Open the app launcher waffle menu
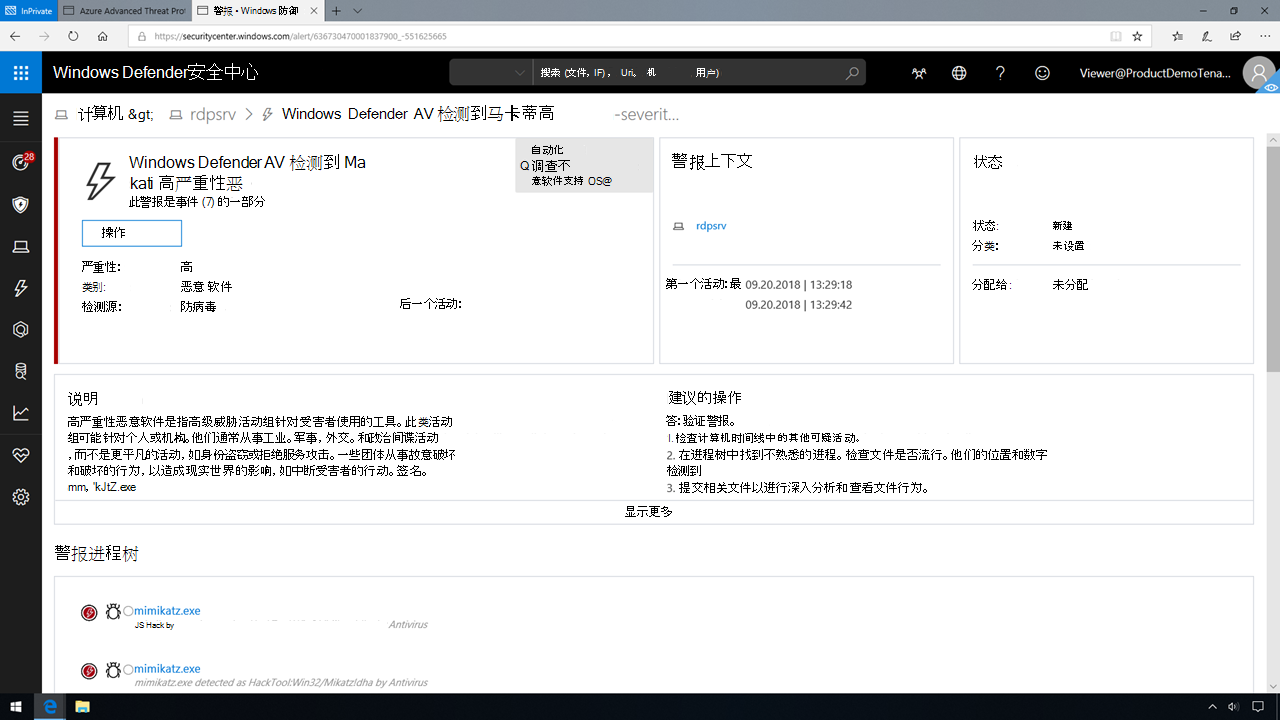The height and width of the screenshot is (720, 1280). (x=21, y=73)
